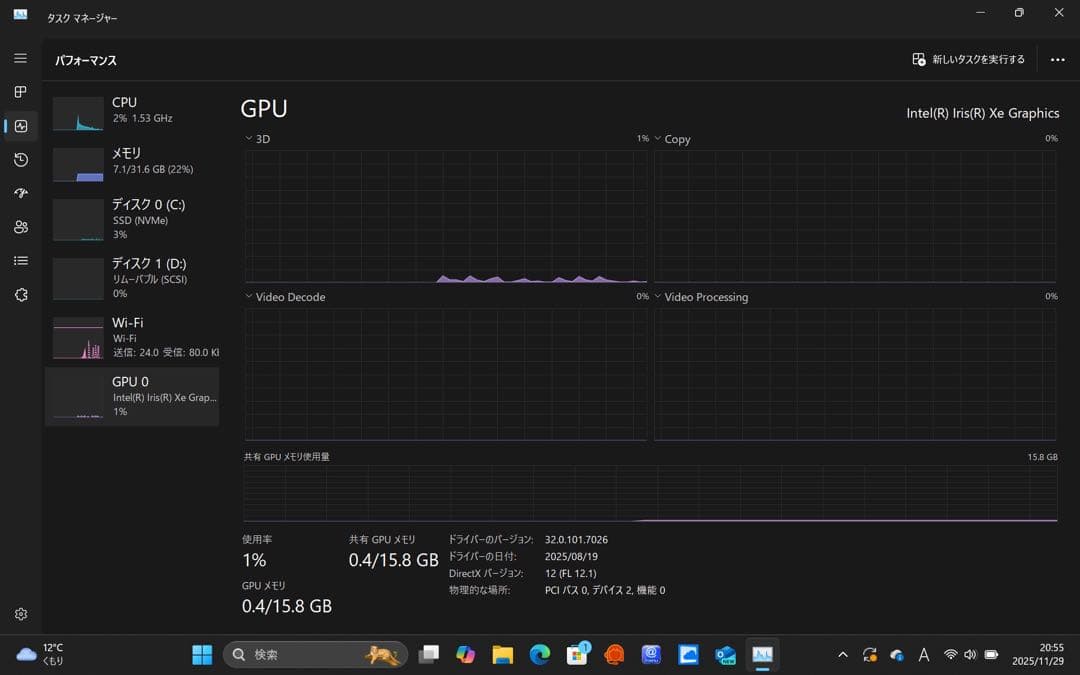This screenshot has width=1080, height=675.
Task: Open the Details page icon
Action: point(20,260)
